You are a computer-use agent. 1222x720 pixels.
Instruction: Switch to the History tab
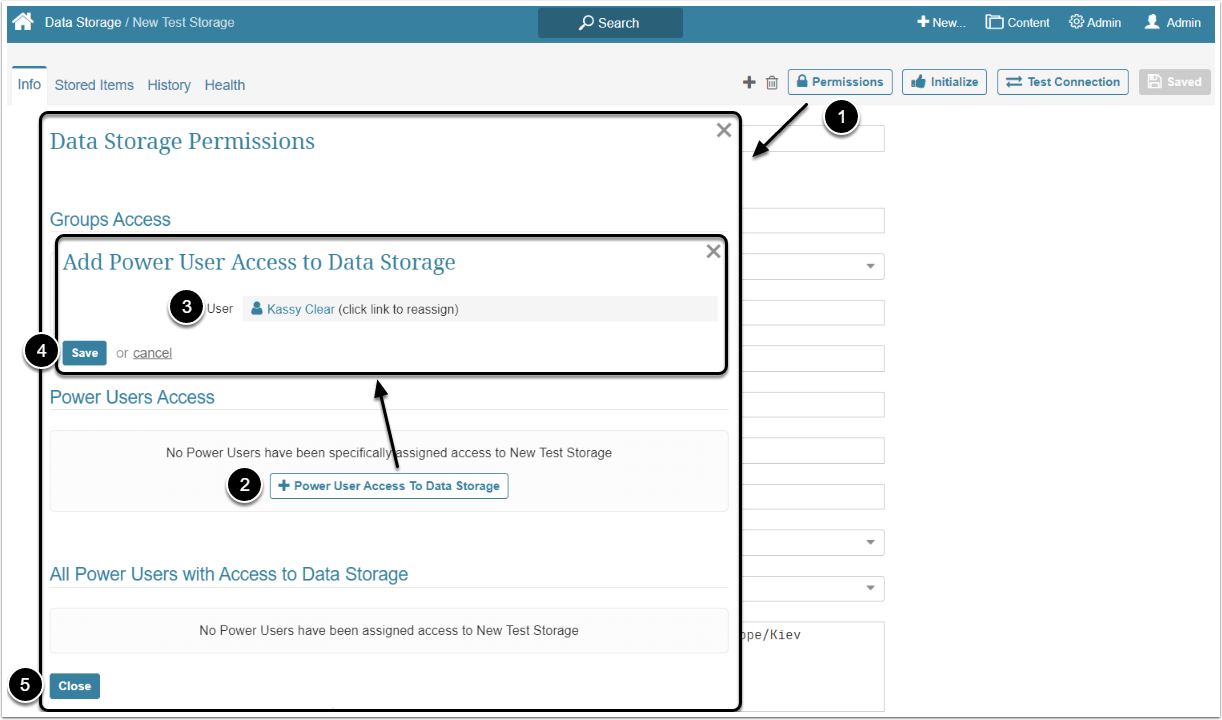pyautogui.click(x=169, y=85)
